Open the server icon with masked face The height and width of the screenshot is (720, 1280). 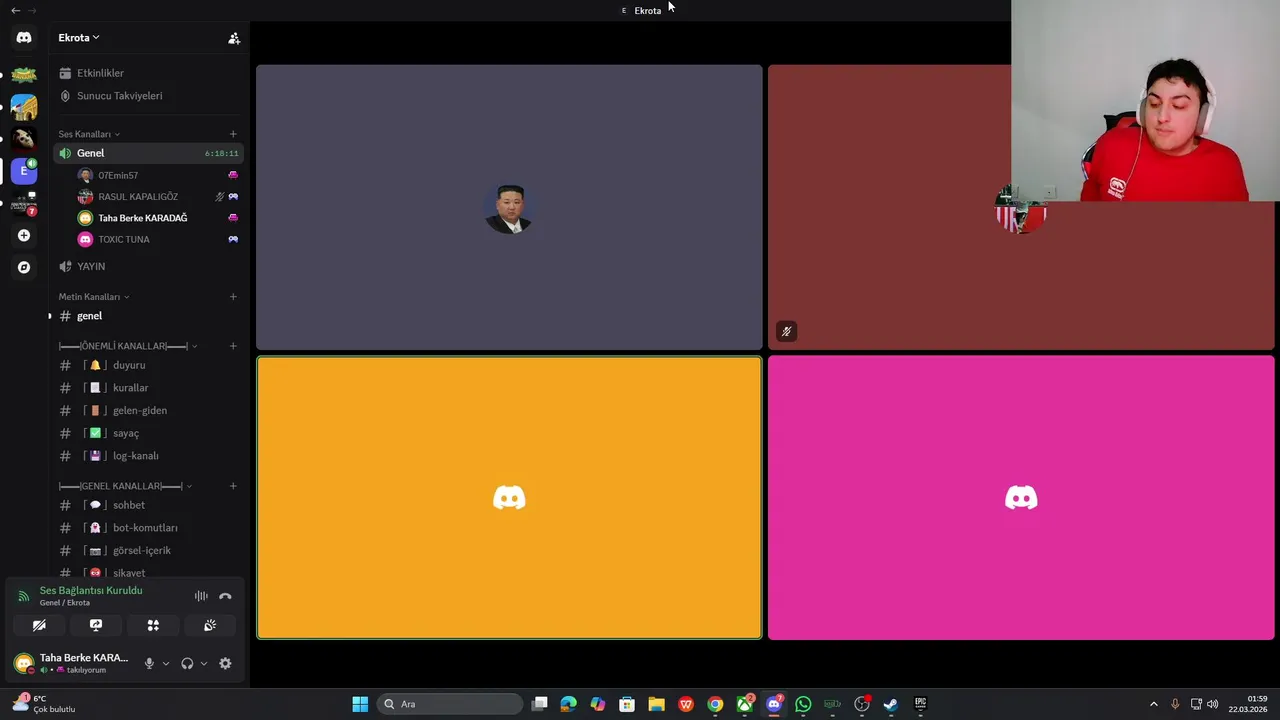[24, 139]
